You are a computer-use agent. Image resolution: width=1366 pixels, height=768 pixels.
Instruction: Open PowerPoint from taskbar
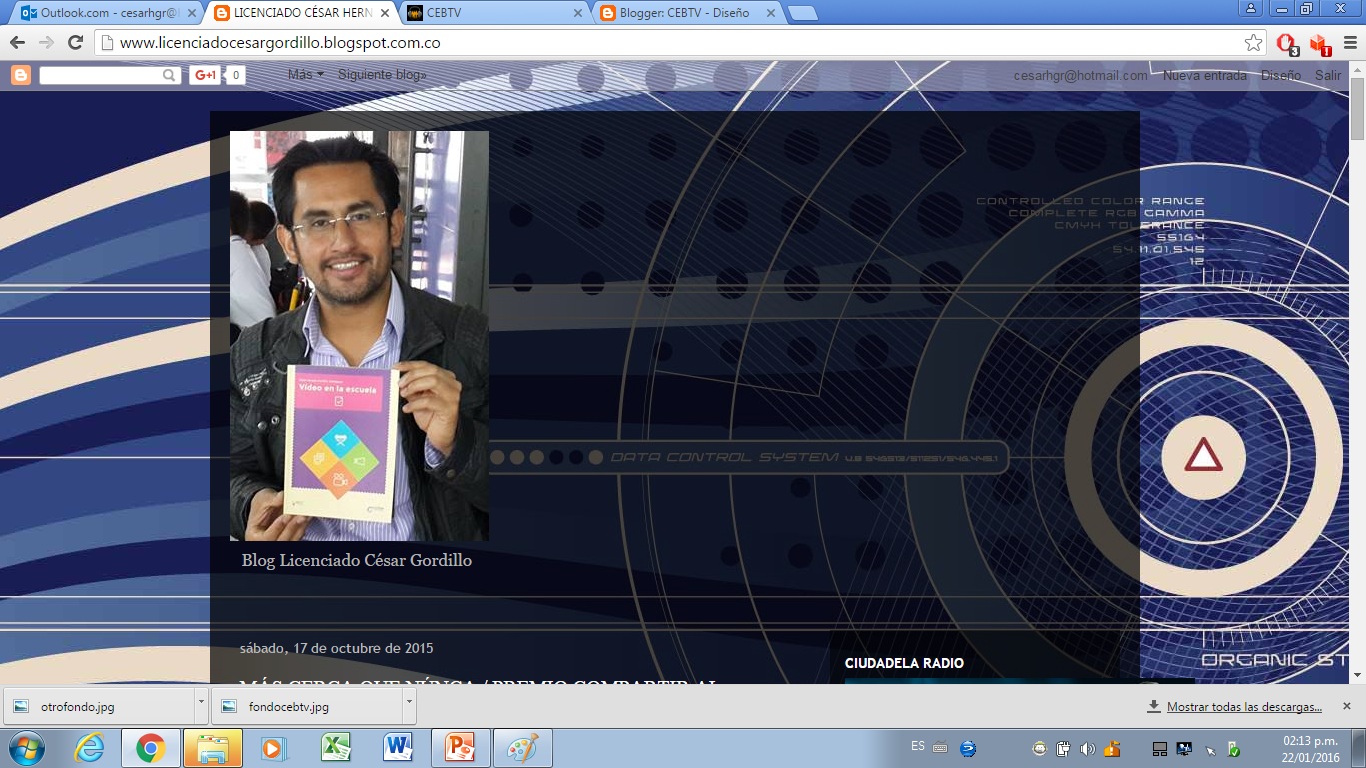pos(459,748)
